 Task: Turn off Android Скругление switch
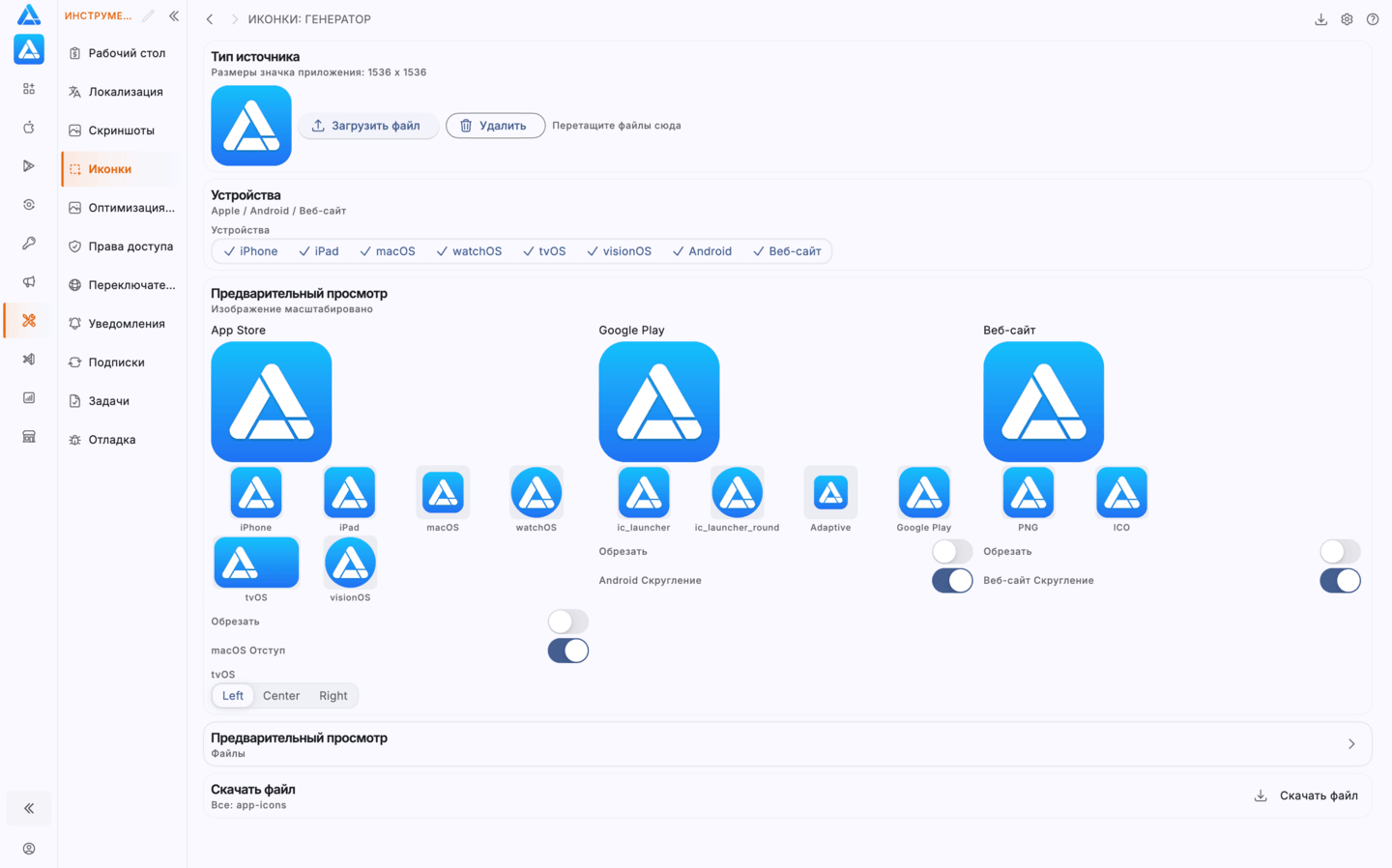click(952, 580)
